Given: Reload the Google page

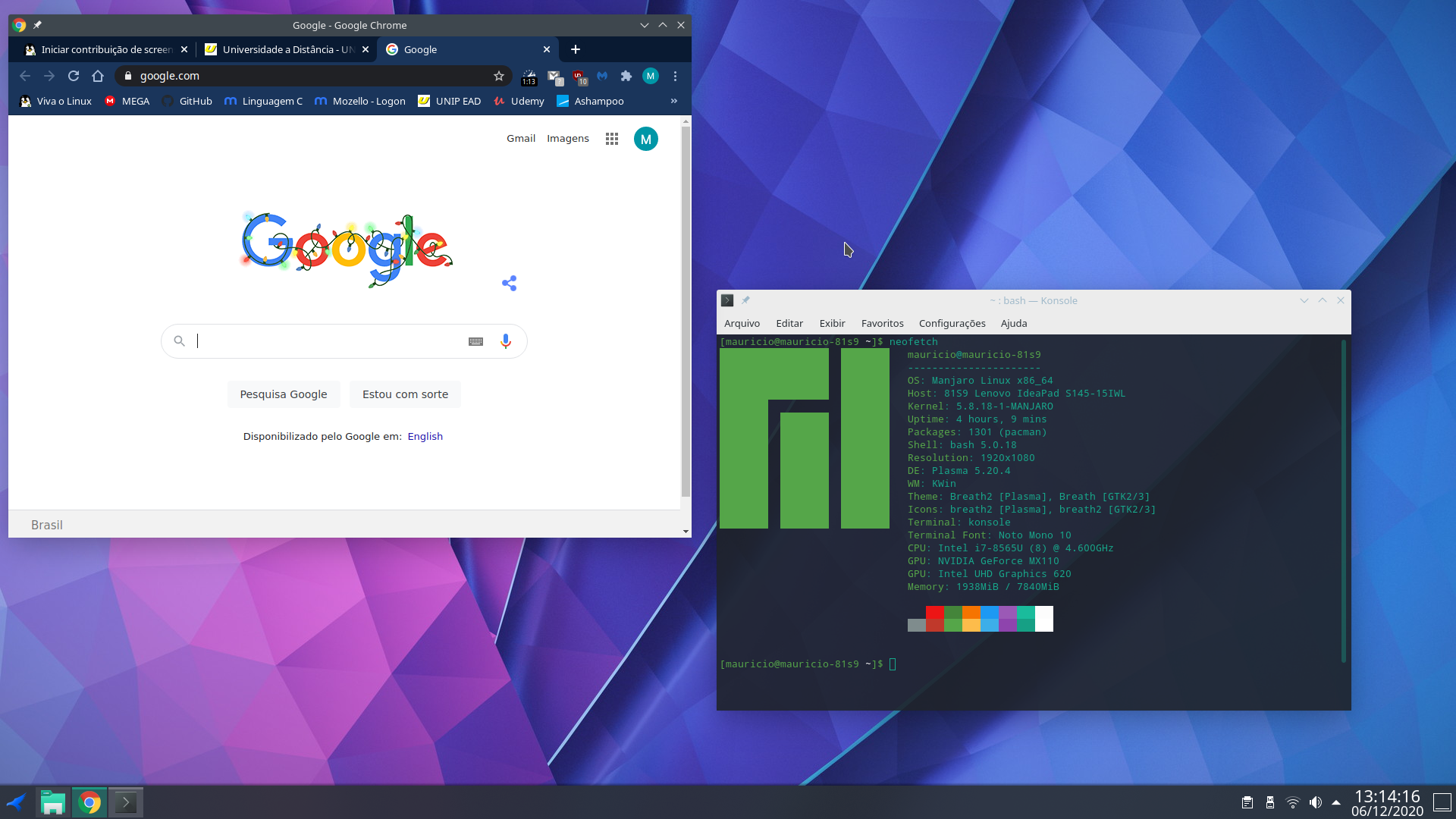Looking at the screenshot, I should [74, 76].
